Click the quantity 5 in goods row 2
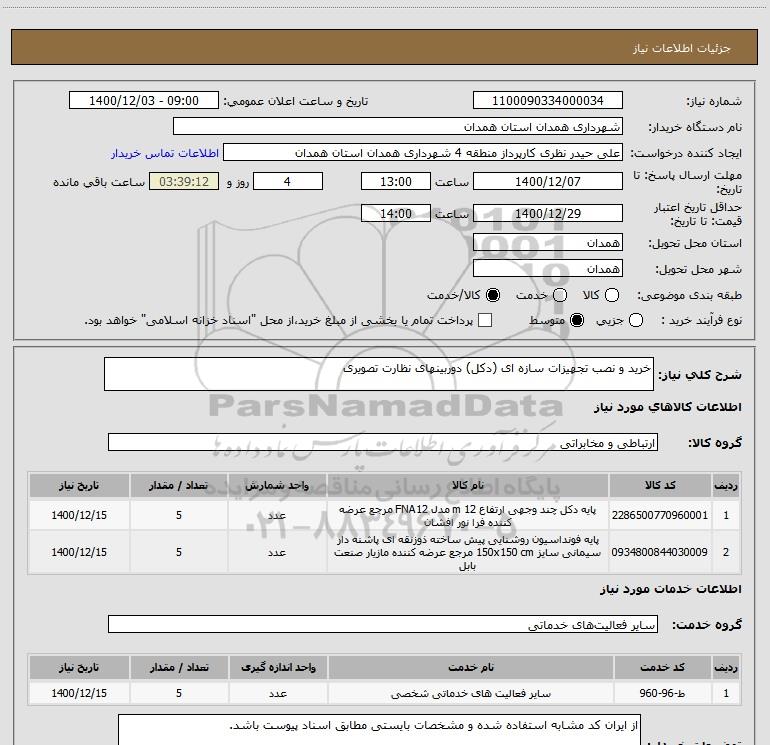The image size is (770, 745). (x=179, y=552)
